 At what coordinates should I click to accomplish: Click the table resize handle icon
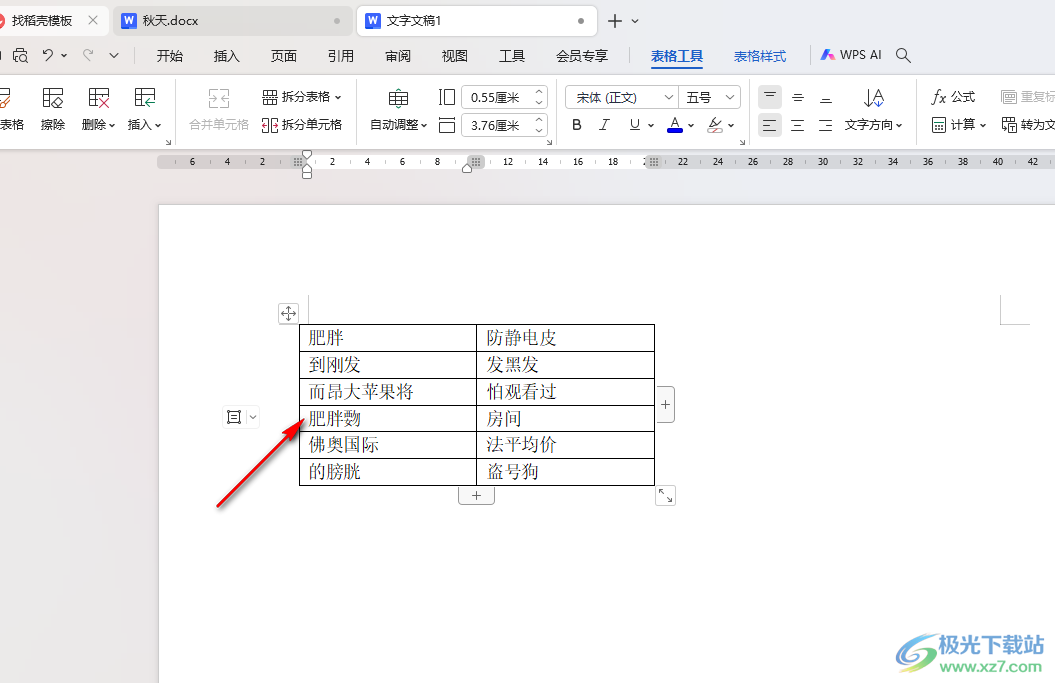click(x=665, y=496)
